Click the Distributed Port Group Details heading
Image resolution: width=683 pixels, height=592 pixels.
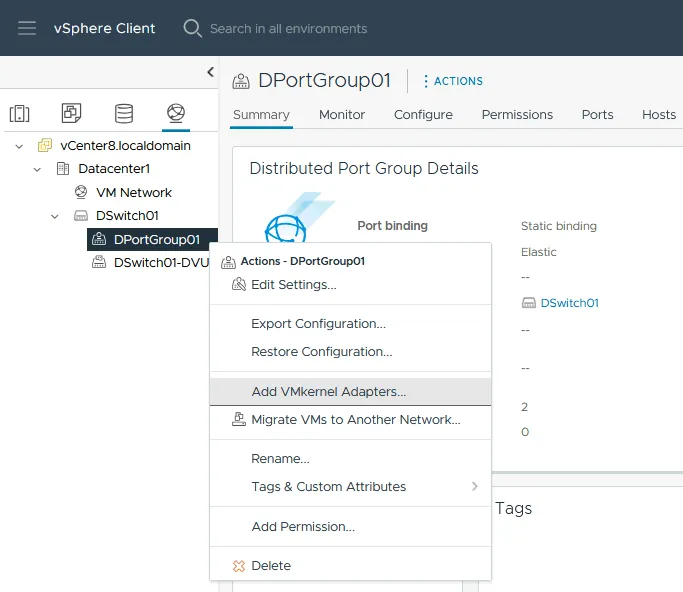point(364,169)
